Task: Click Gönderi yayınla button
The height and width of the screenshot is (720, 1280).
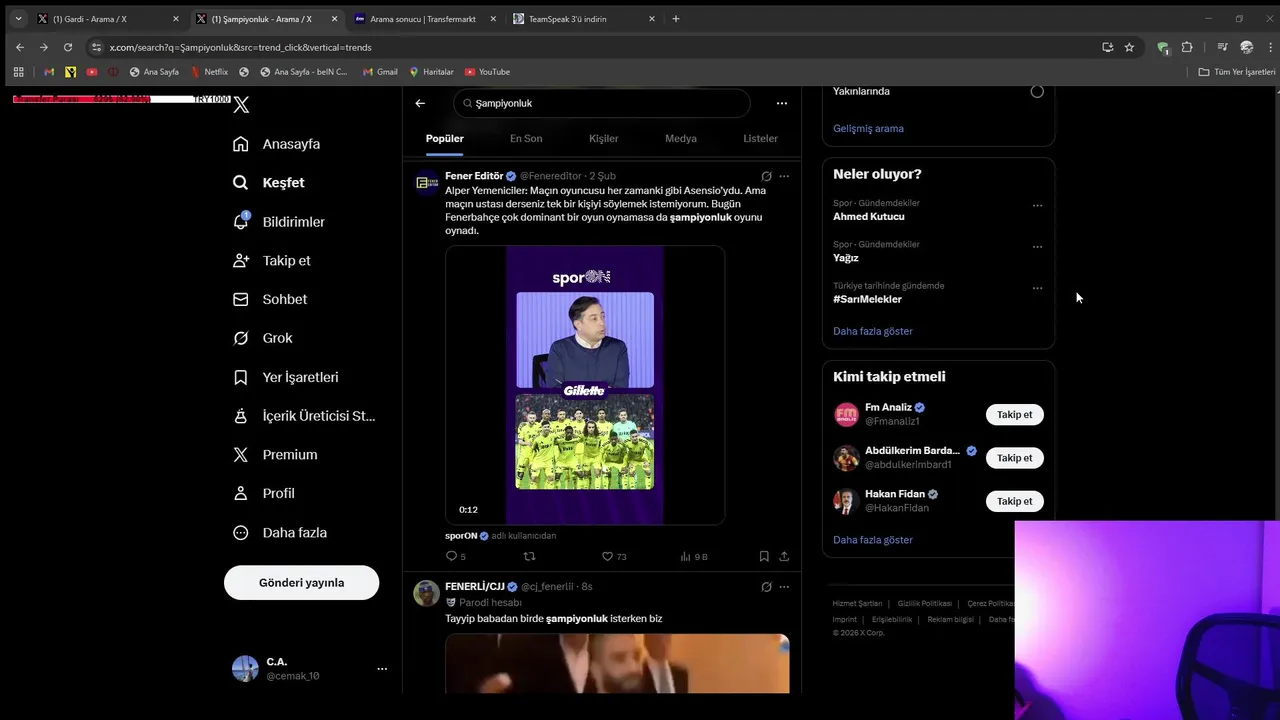Action: pos(301,583)
